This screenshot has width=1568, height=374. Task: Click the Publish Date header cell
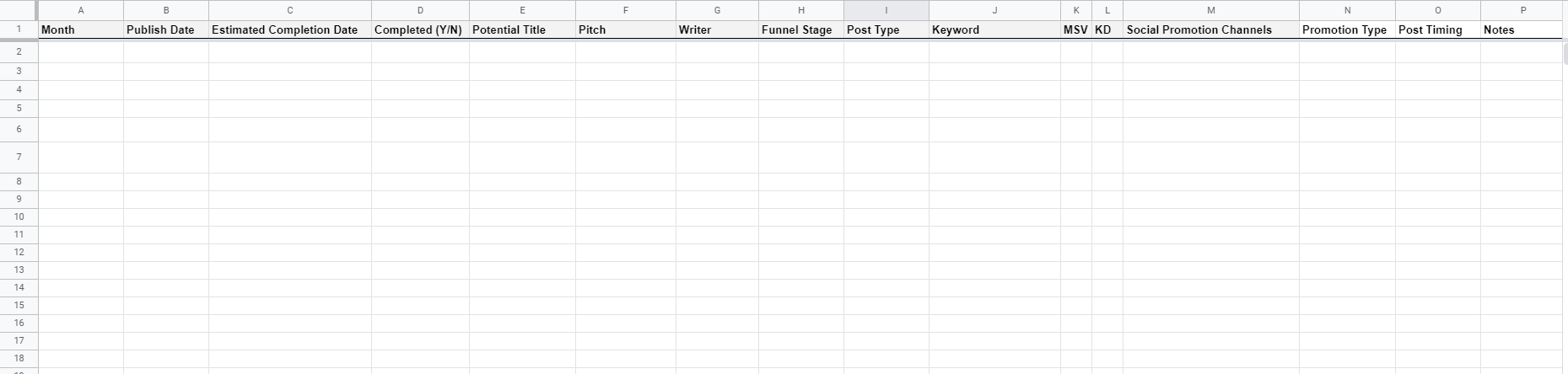(x=165, y=29)
